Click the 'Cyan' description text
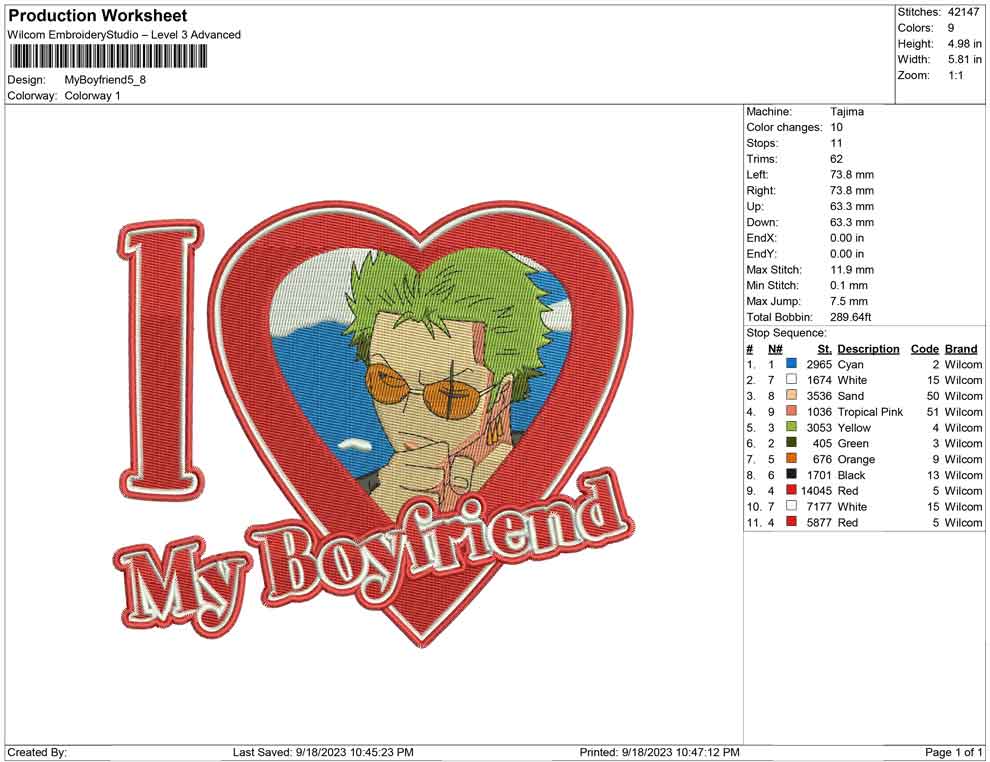This screenshot has height=762, width=990. click(x=850, y=364)
